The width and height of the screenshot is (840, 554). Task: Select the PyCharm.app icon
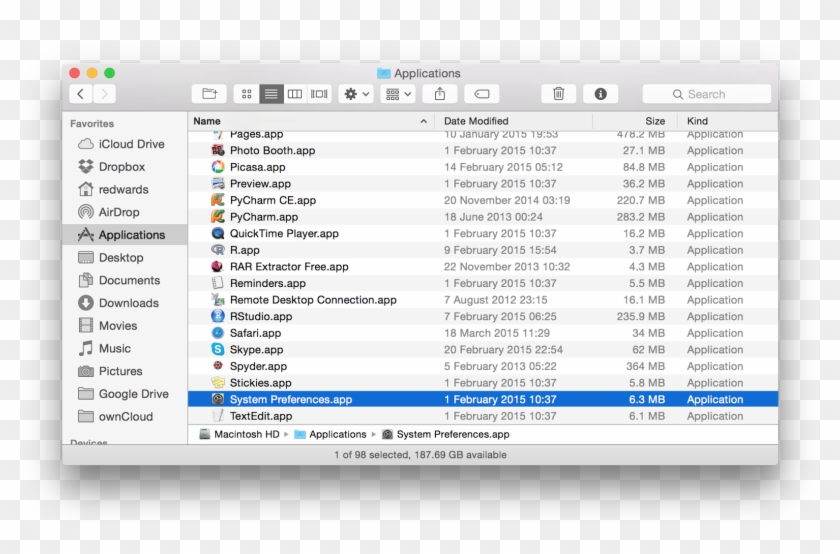(x=218, y=217)
